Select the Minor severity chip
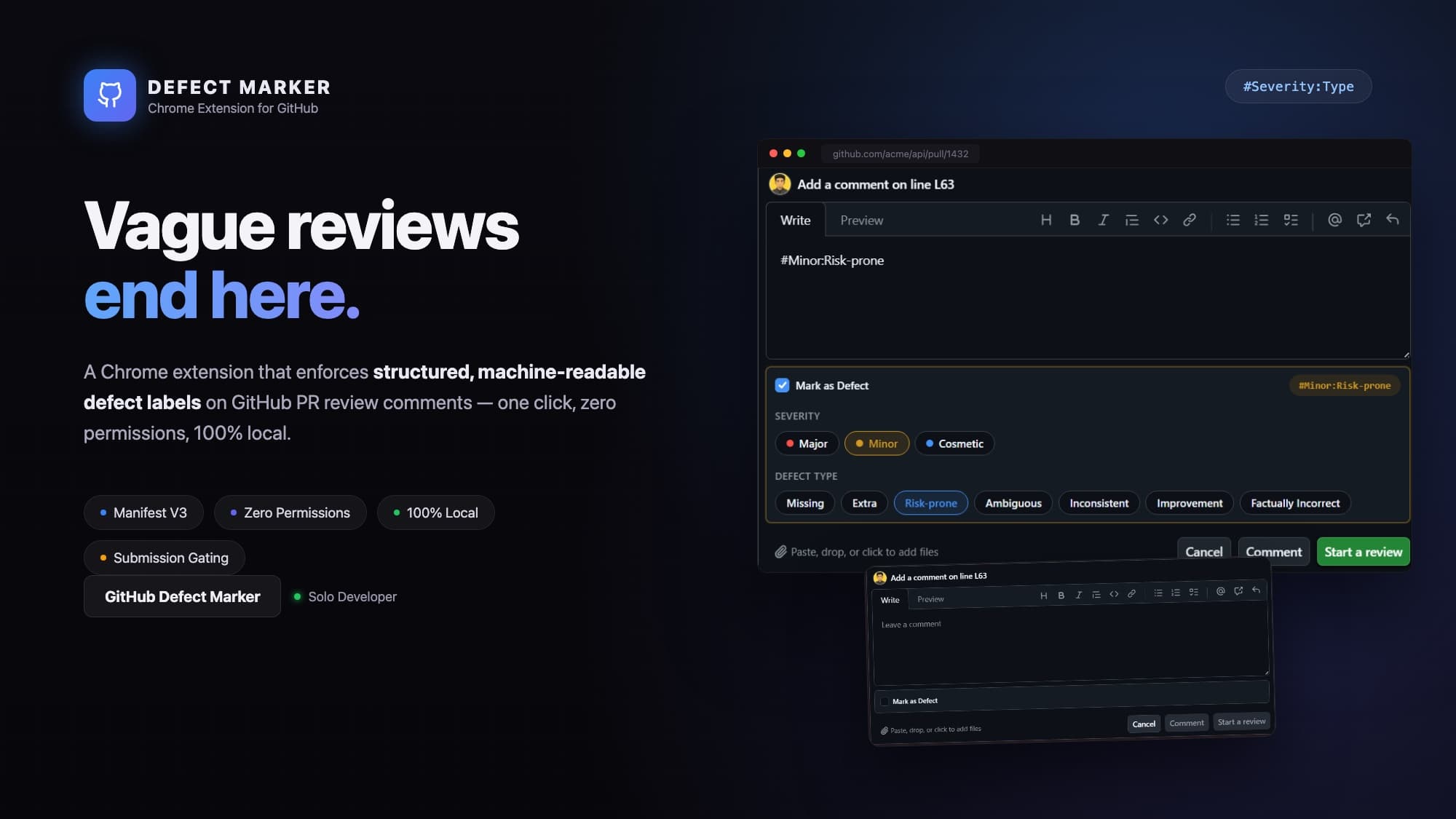1456x819 pixels. pos(877,443)
